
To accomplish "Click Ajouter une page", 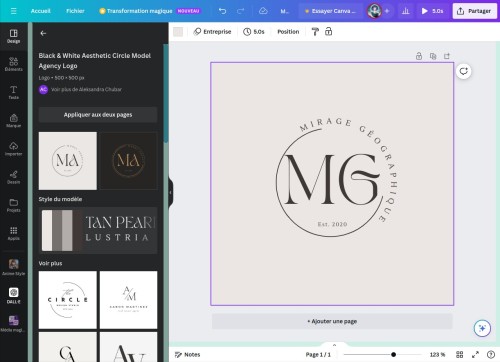I will (332, 321).
